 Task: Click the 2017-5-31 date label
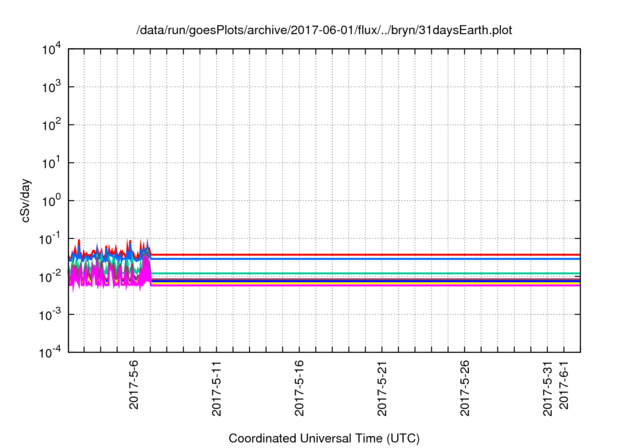(548, 388)
